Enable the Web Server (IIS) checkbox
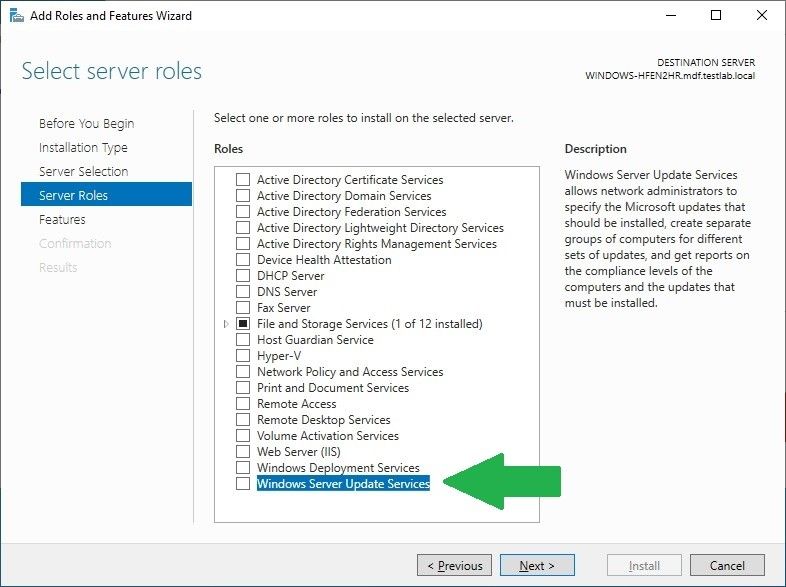 243,452
